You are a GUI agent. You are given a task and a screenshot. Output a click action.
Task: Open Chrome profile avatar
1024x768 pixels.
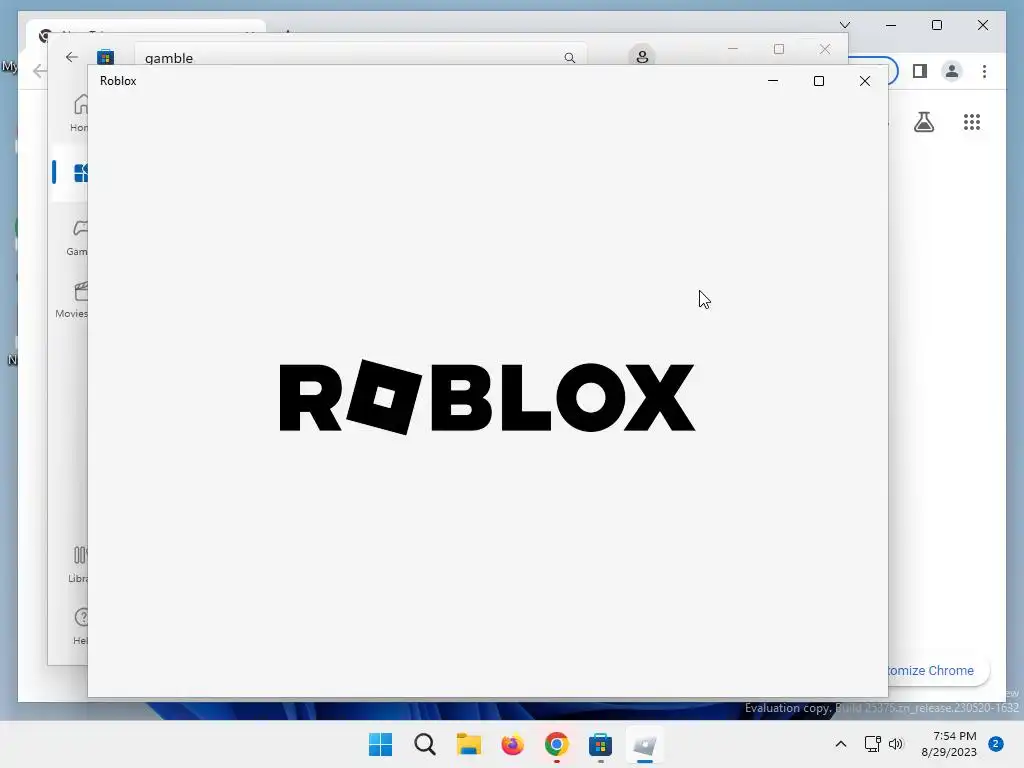(952, 71)
